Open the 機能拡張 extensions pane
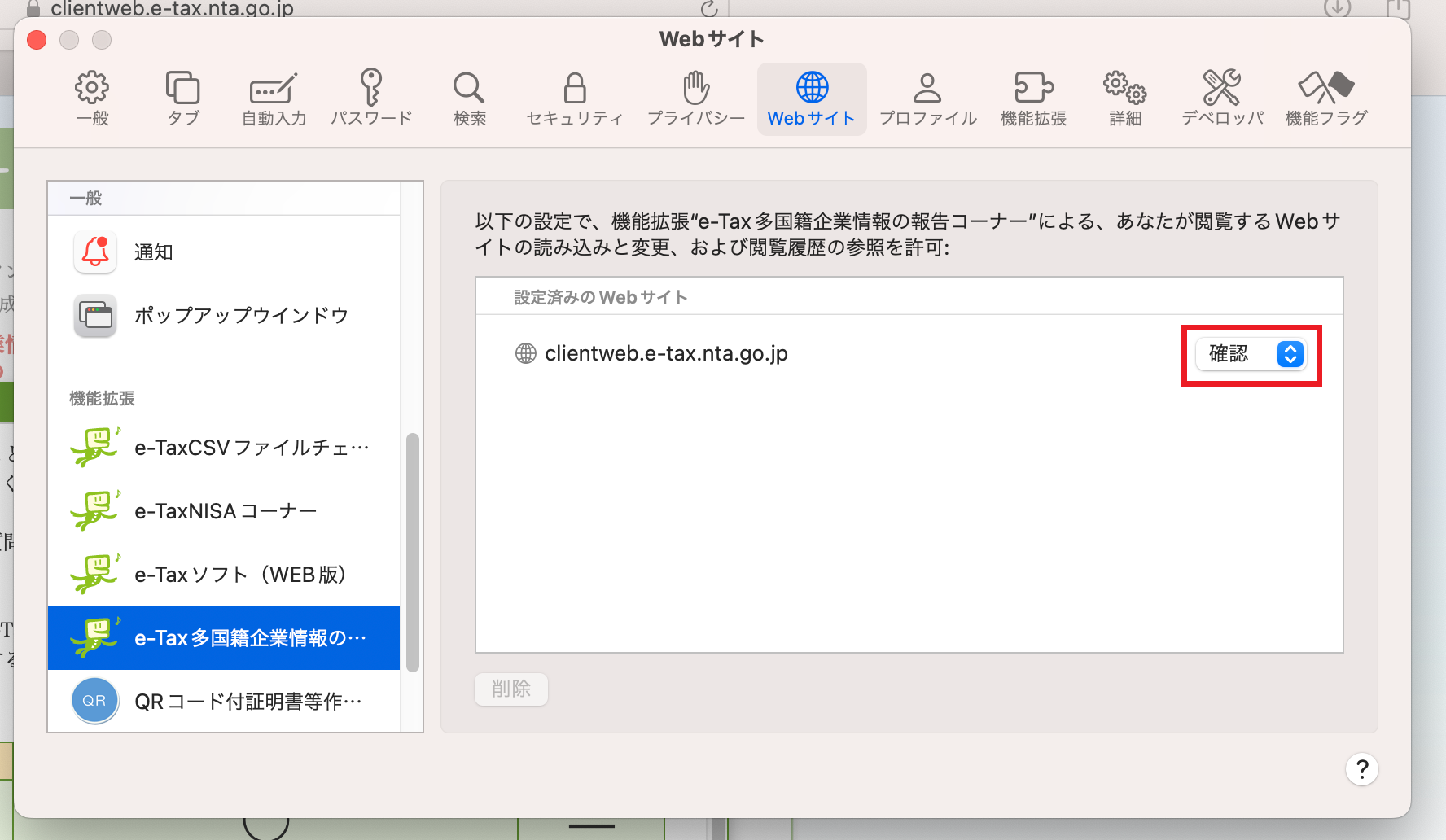Screen dimensions: 1446x840 click(x=1034, y=98)
